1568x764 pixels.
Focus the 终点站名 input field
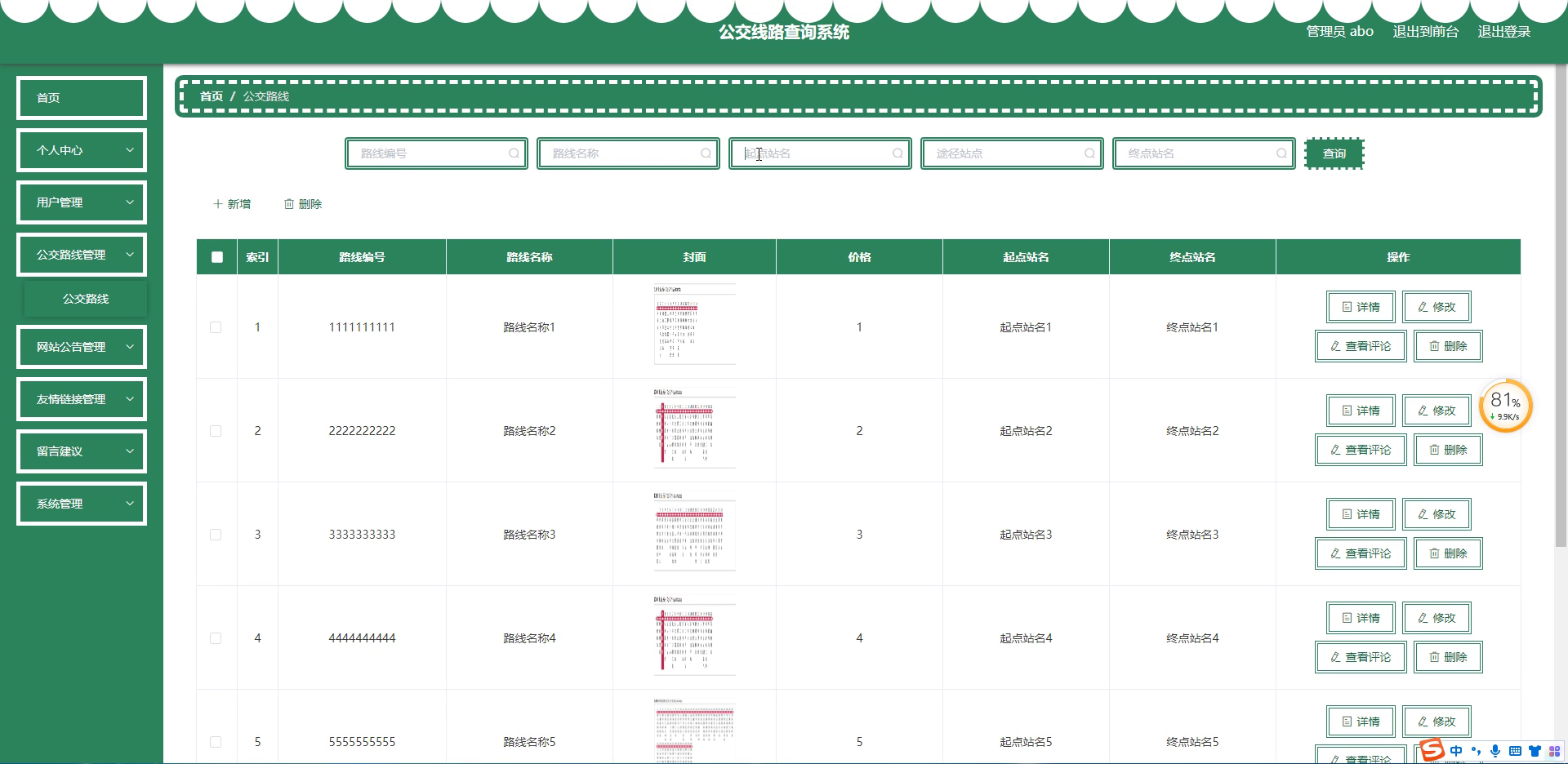click(1204, 153)
